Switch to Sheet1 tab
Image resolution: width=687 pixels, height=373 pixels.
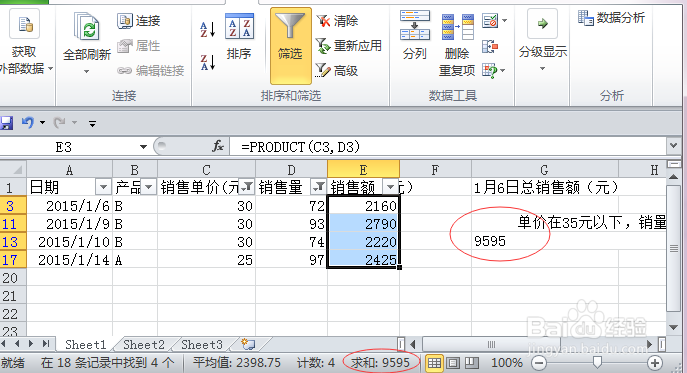85,345
